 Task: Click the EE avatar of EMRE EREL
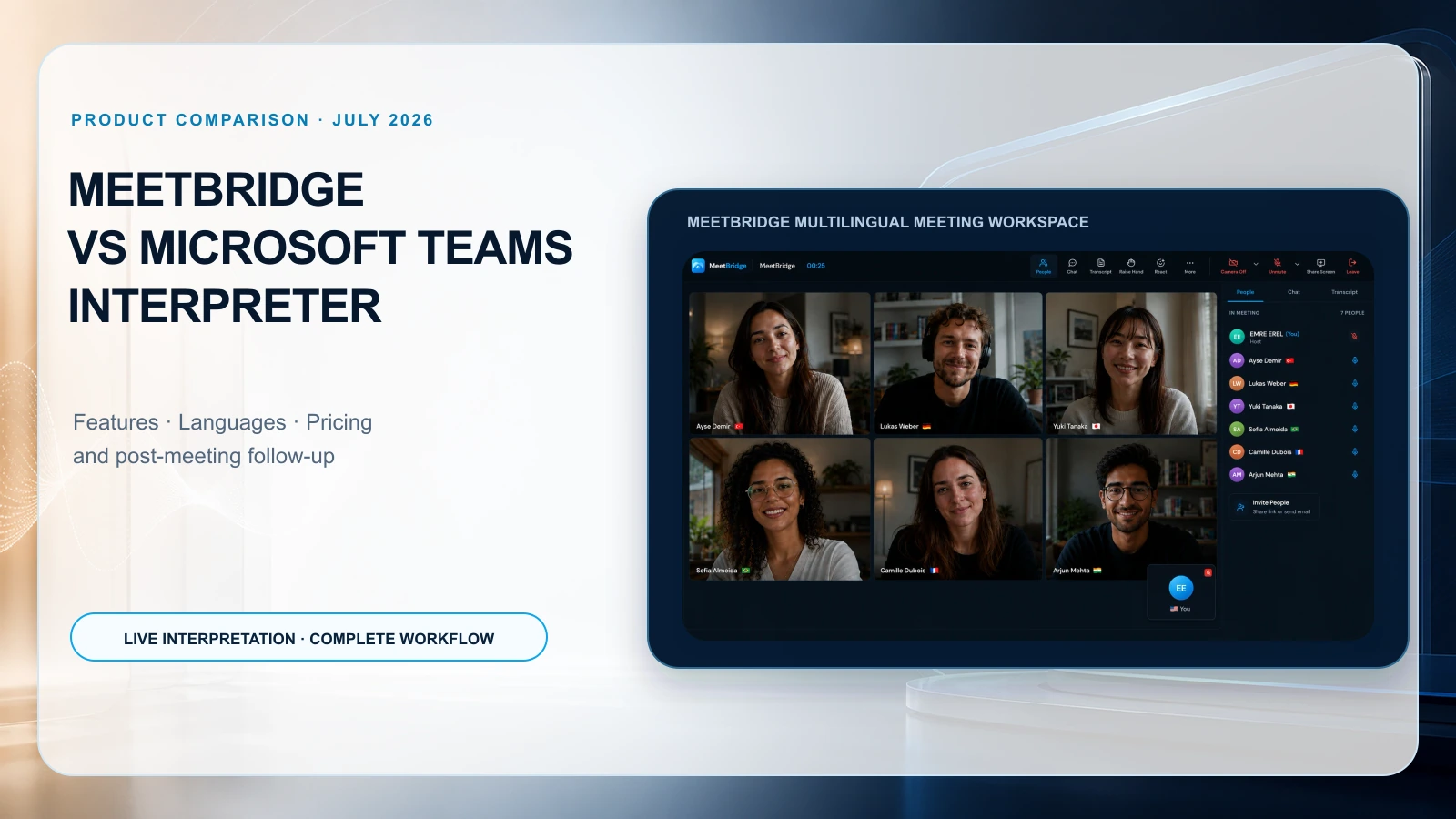(x=1237, y=337)
